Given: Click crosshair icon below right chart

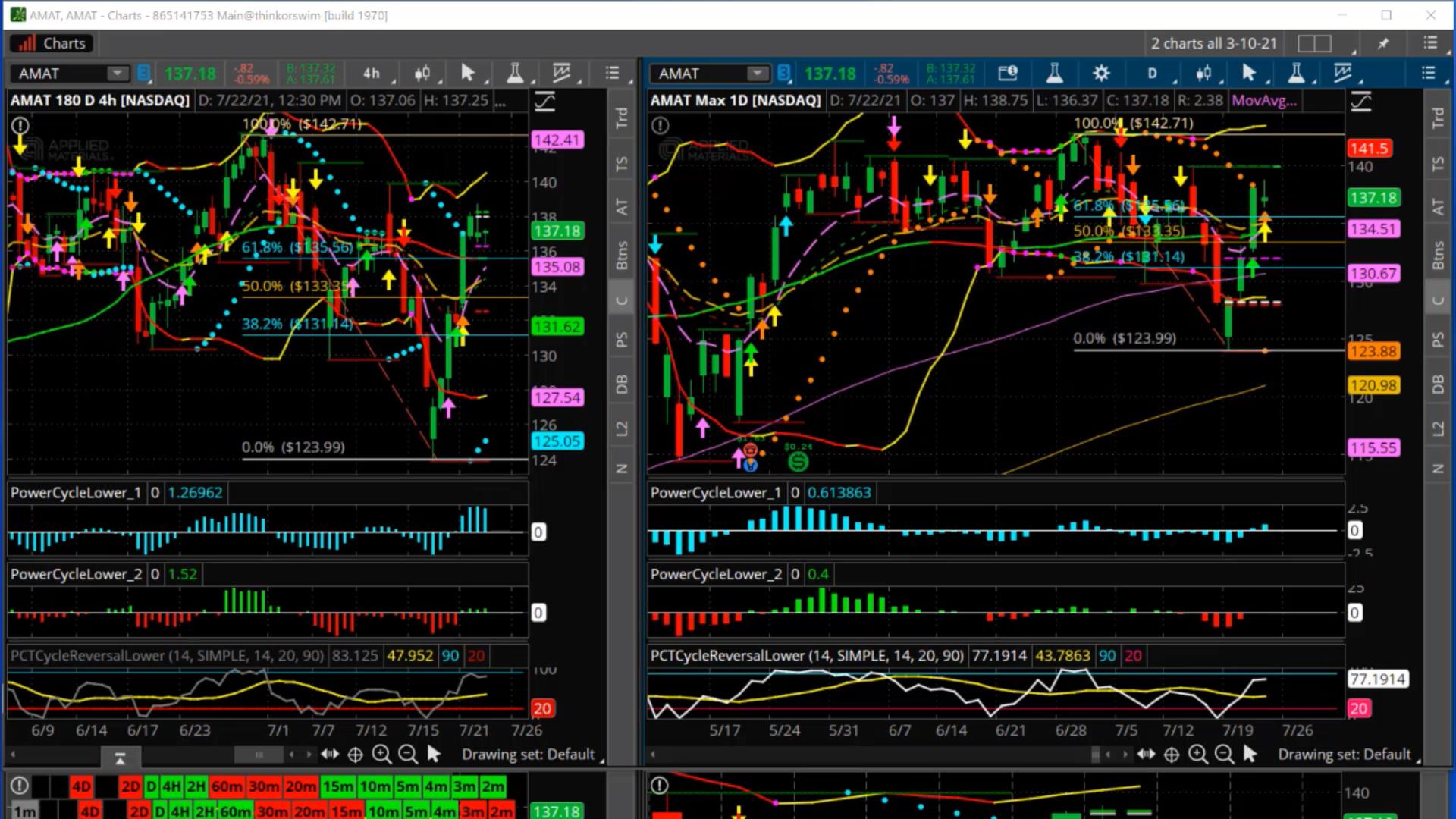Looking at the screenshot, I should click(1172, 755).
